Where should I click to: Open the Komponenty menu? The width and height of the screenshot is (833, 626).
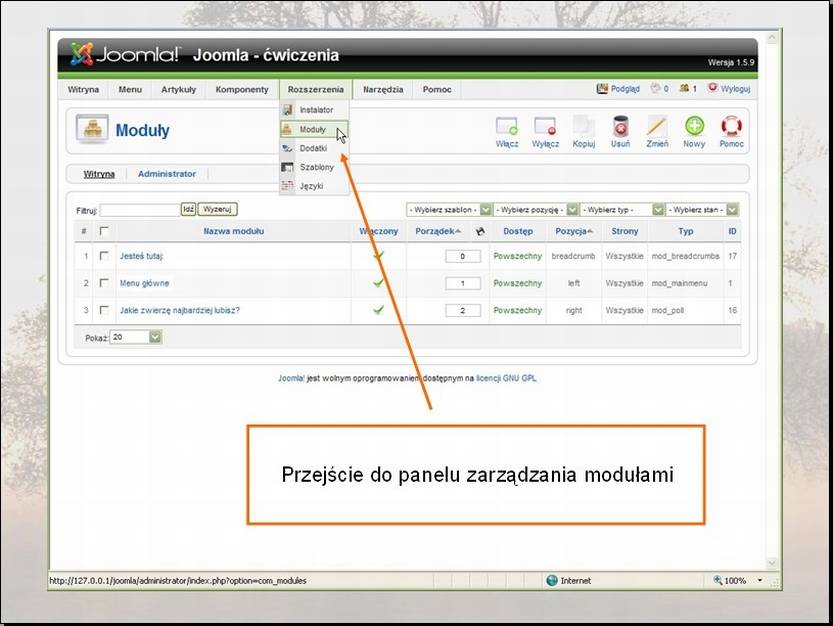click(x=242, y=89)
